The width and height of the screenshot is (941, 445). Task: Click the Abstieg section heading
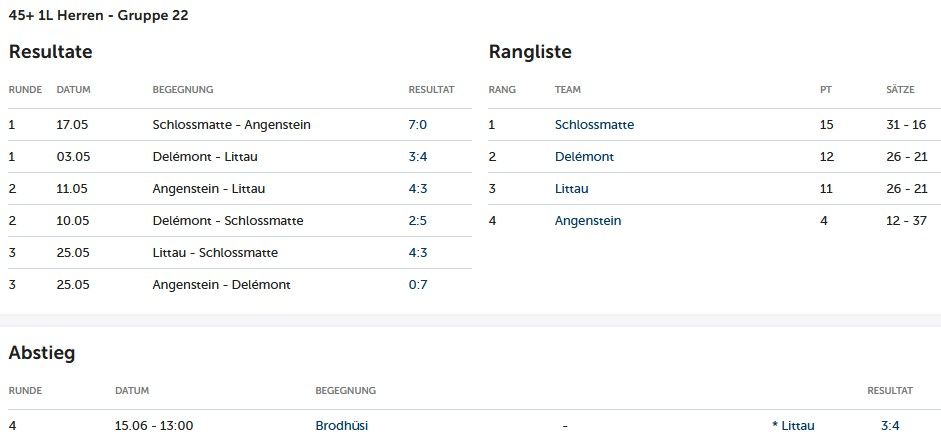click(x=42, y=353)
